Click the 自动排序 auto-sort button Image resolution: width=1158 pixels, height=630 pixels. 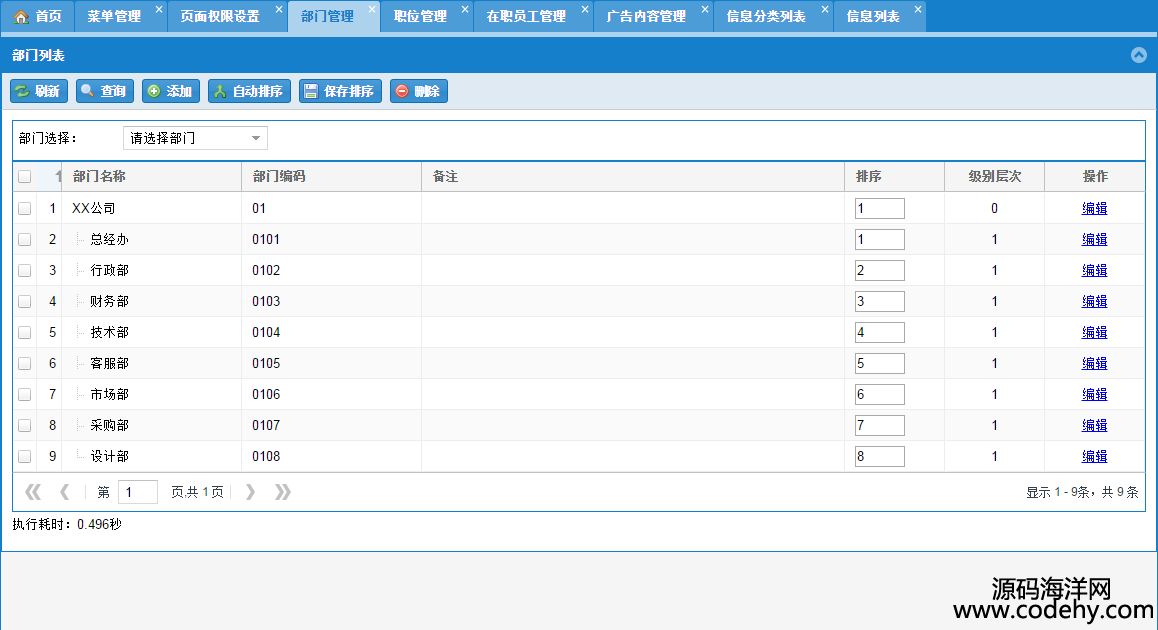click(249, 91)
